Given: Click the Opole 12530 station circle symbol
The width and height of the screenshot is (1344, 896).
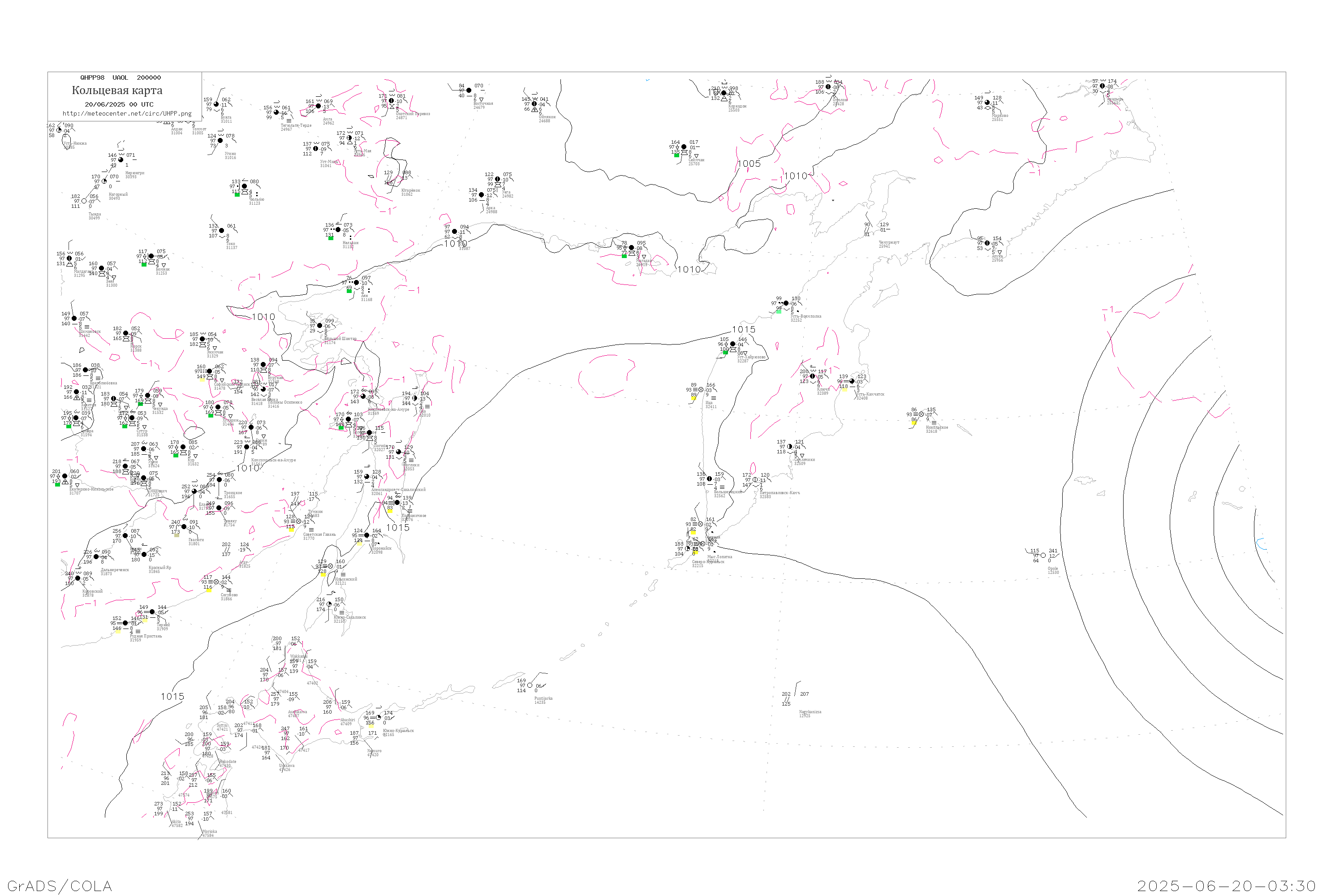Looking at the screenshot, I should 1043,556.
